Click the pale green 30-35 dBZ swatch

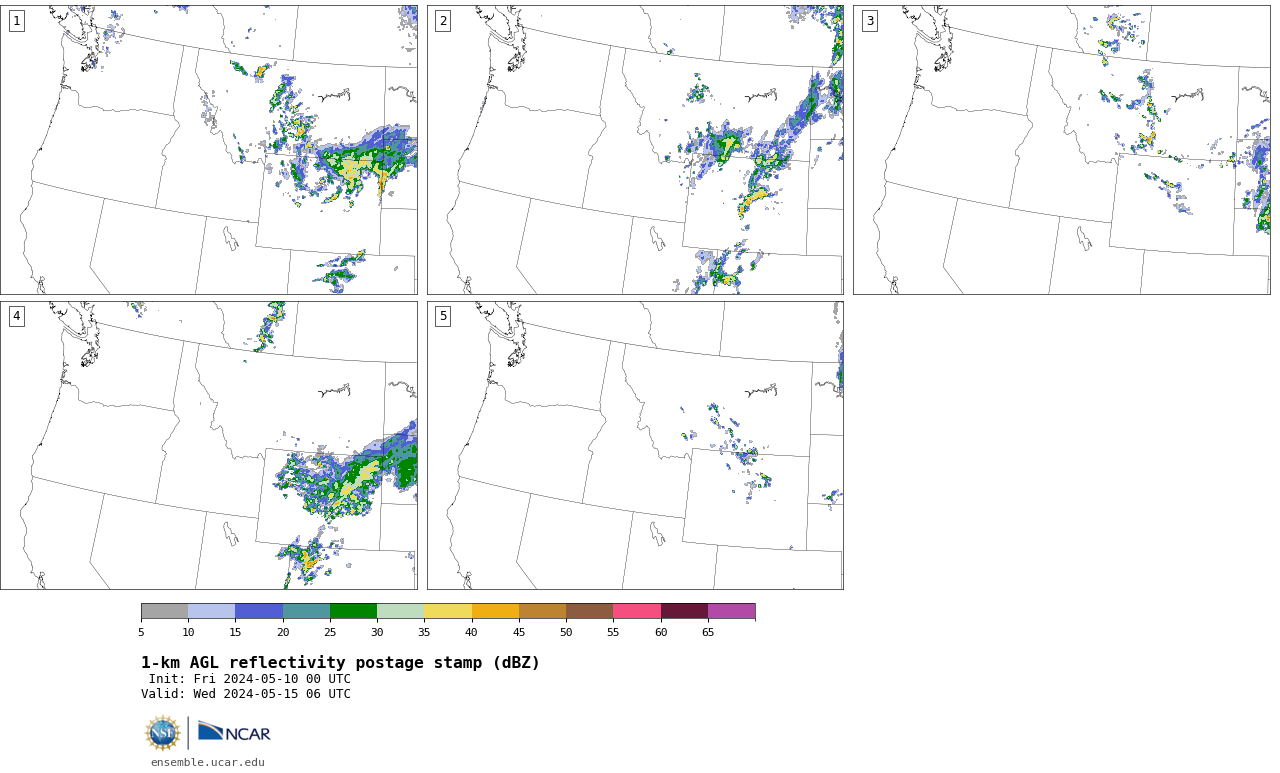click(x=401, y=611)
